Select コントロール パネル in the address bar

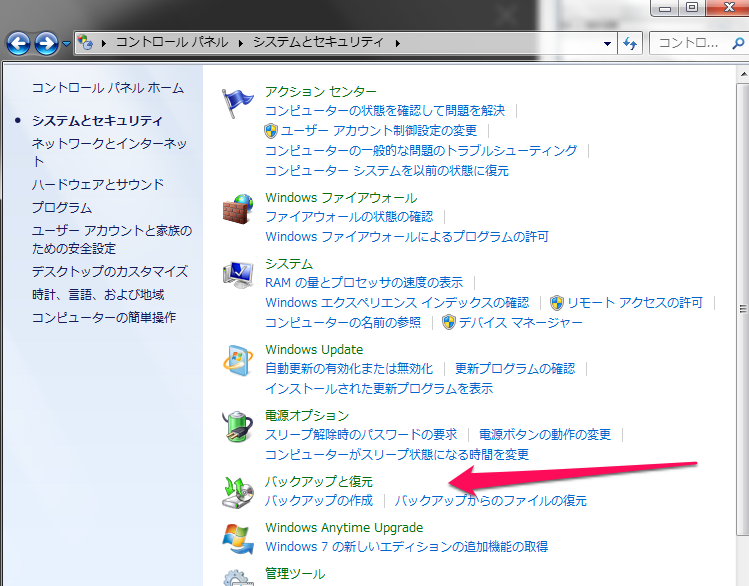point(172,43)
